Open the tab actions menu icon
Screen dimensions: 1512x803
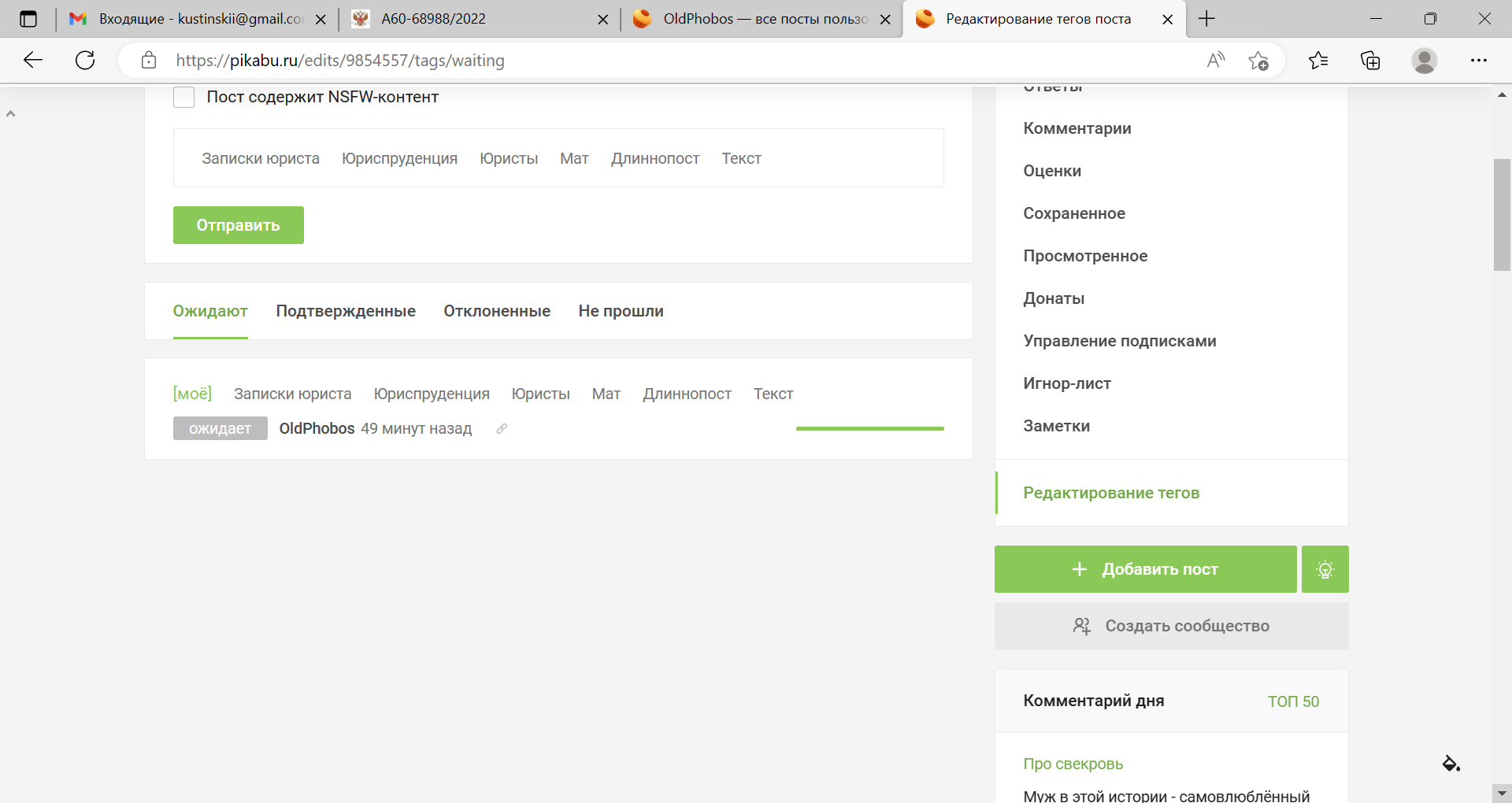click(28, 19)
